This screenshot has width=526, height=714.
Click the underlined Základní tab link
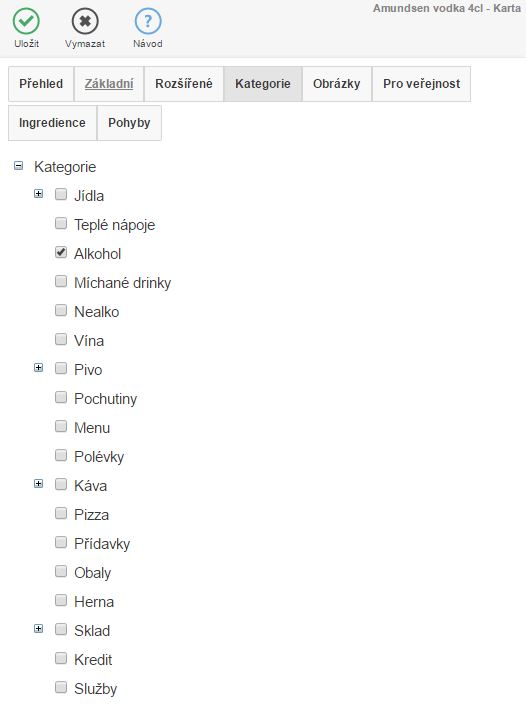point(109,84)
